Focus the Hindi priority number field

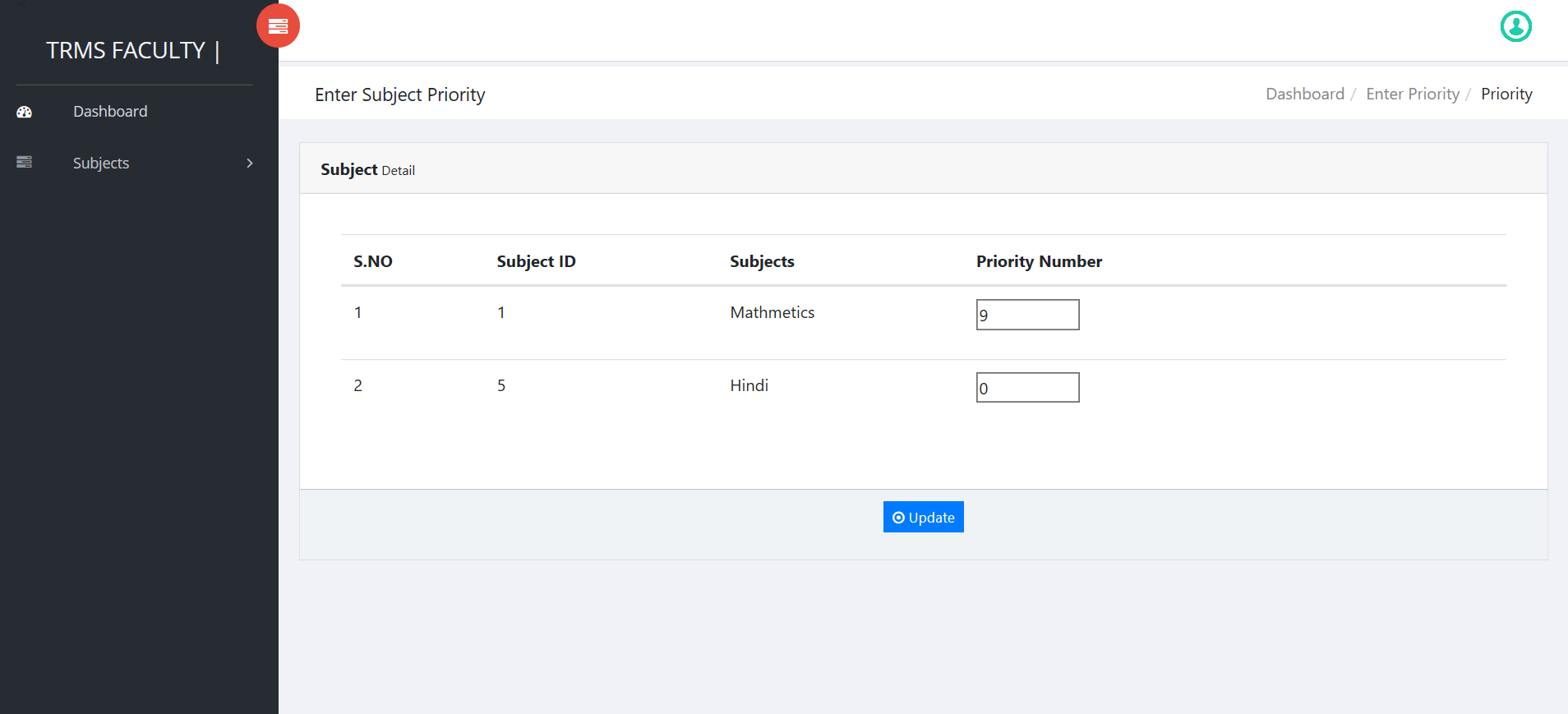point(1027,387)
